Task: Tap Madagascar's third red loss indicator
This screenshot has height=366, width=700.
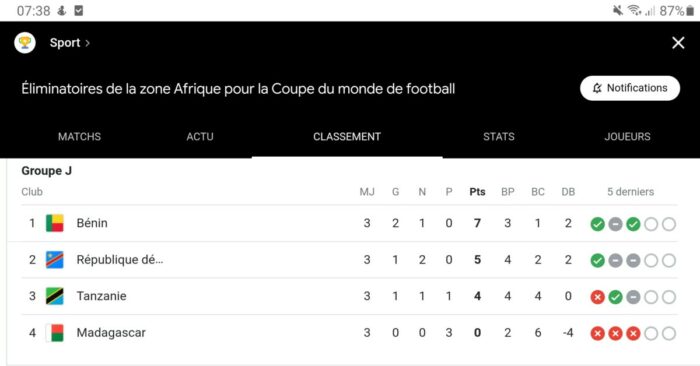Action: pyautogui.click(x=633, y=333)
